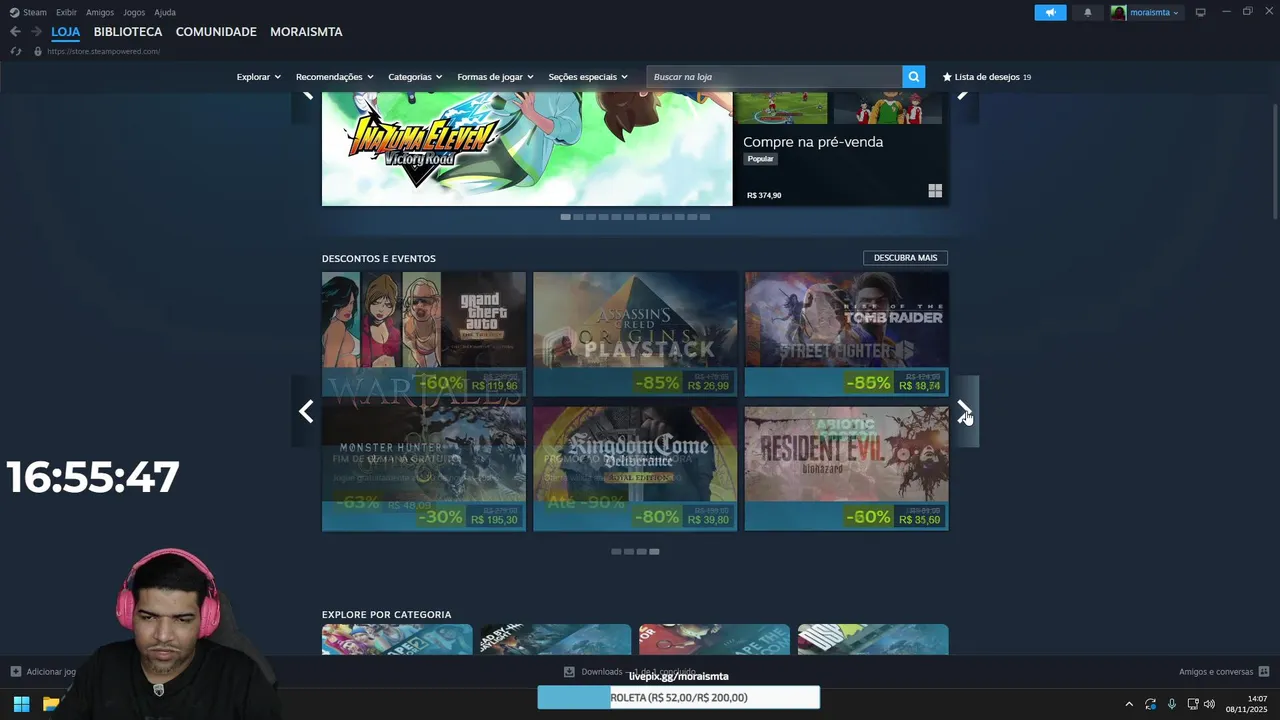Click the page vertical scrollbar

tap(1274, 160)
